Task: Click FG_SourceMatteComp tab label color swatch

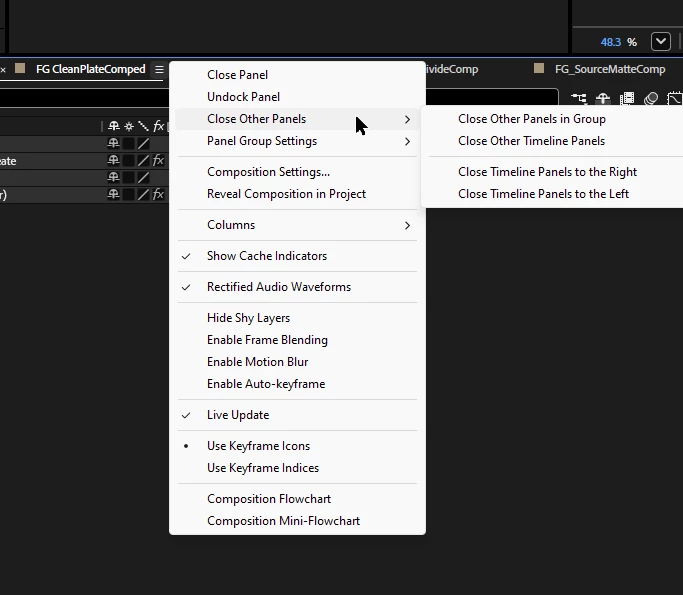Action: coord(539,68)
